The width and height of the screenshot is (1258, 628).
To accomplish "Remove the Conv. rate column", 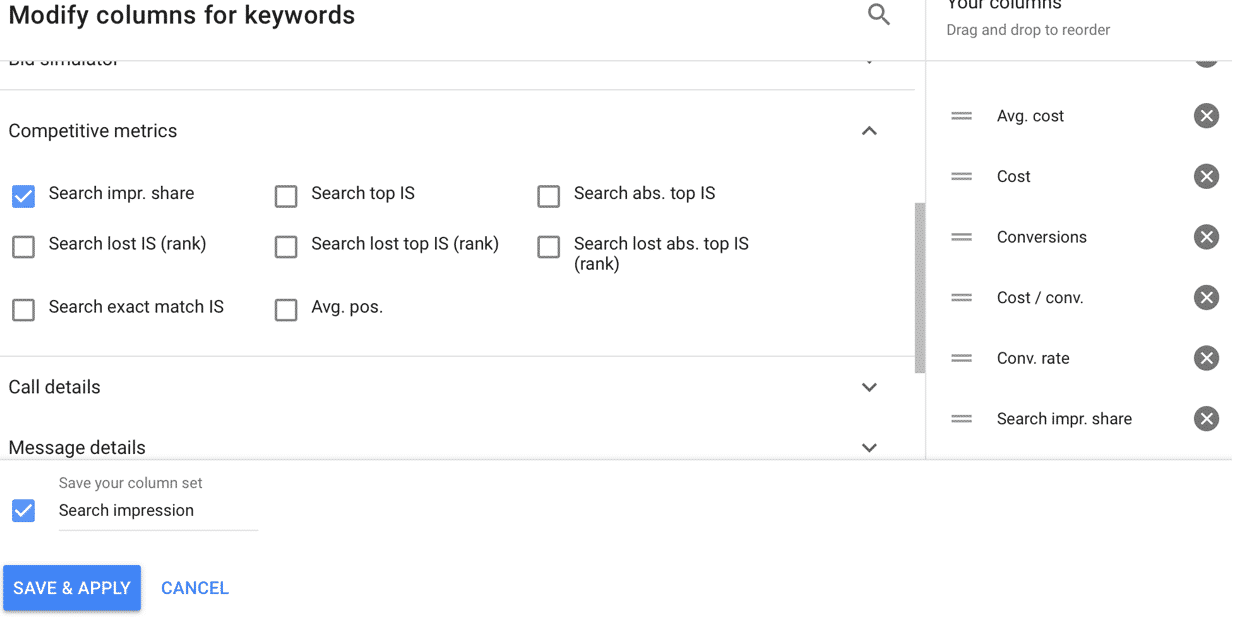I will pos(1206,358).
